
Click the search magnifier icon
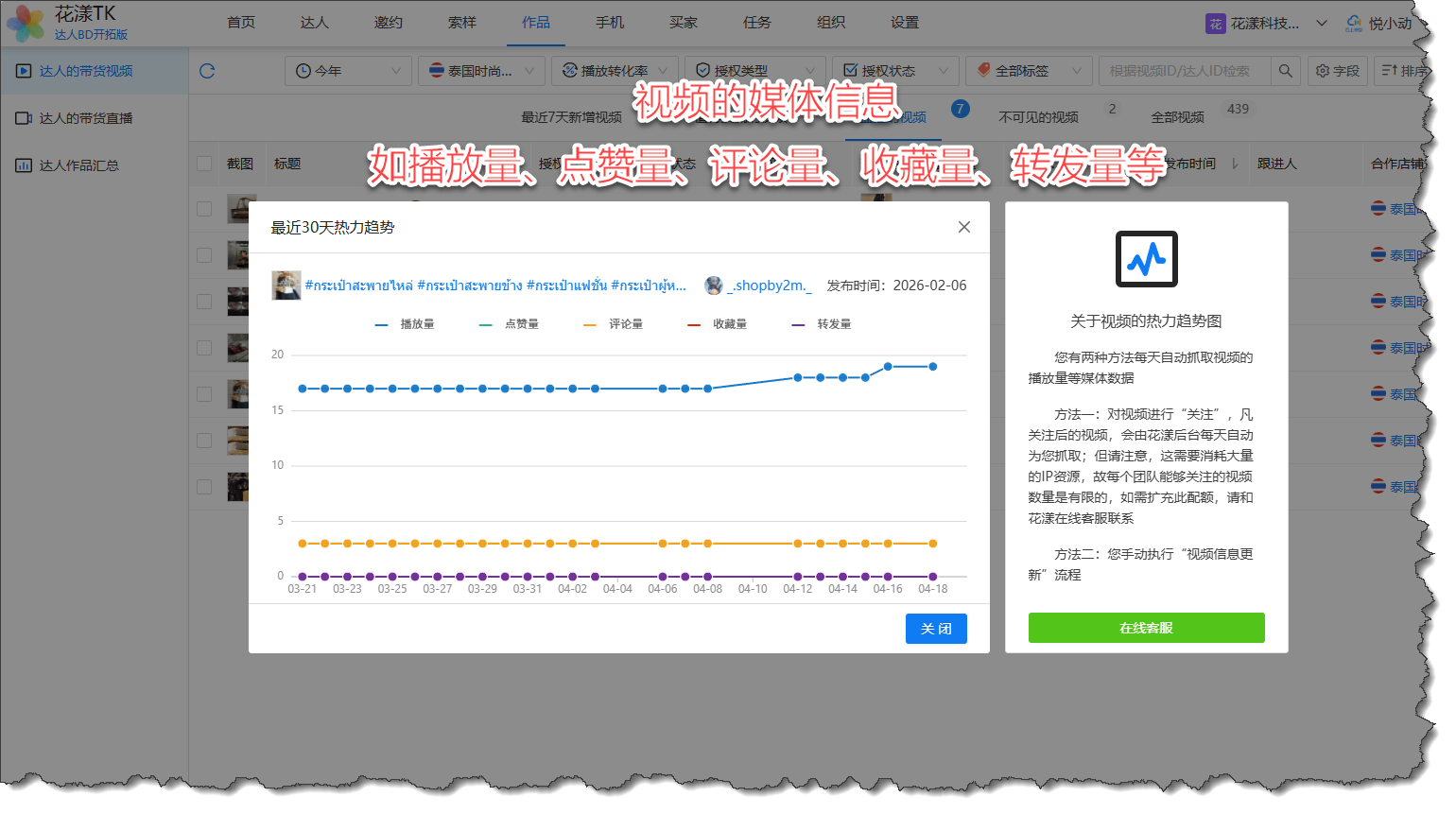pyautogui.click(x=1285, y=71)
